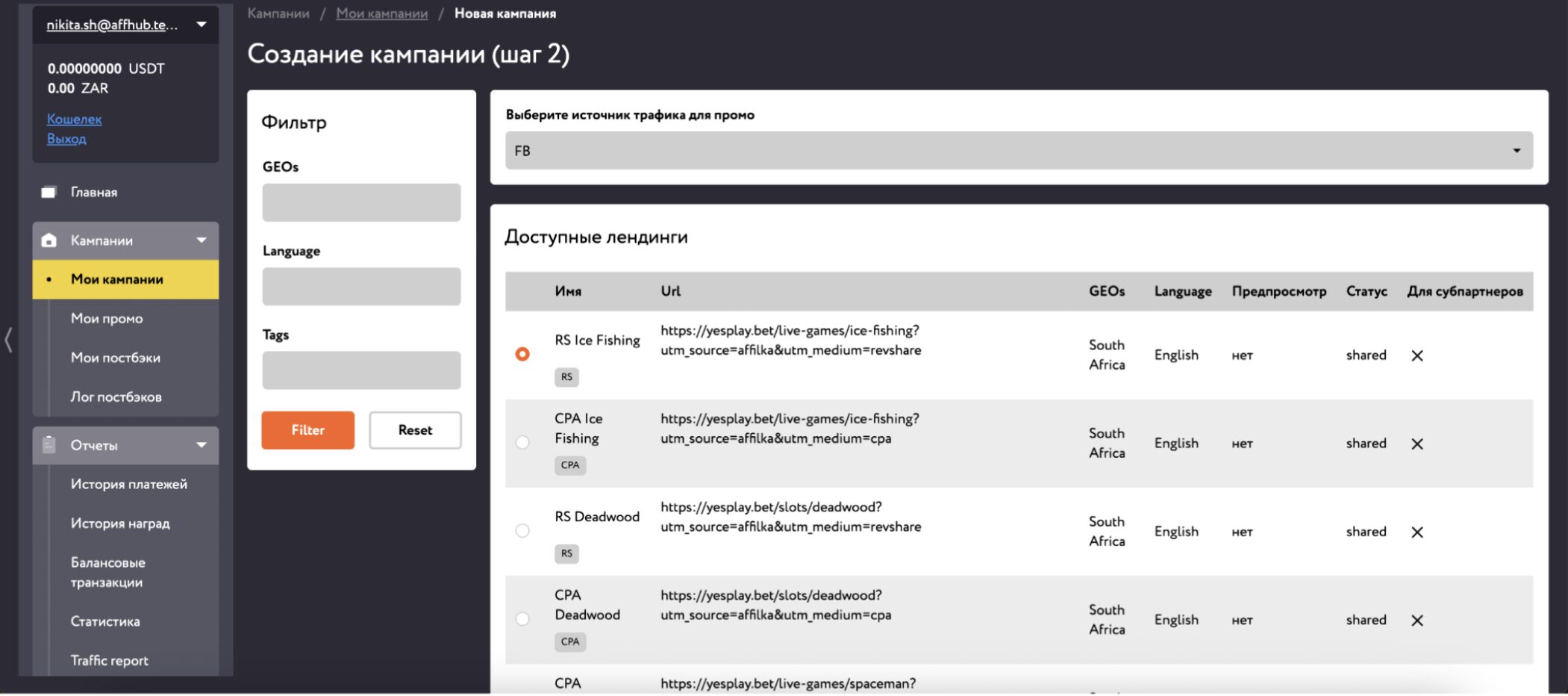Screen dimensions: 1568x696
Task: Click the Кампании section briefcase icon
Action: point(49,240)
